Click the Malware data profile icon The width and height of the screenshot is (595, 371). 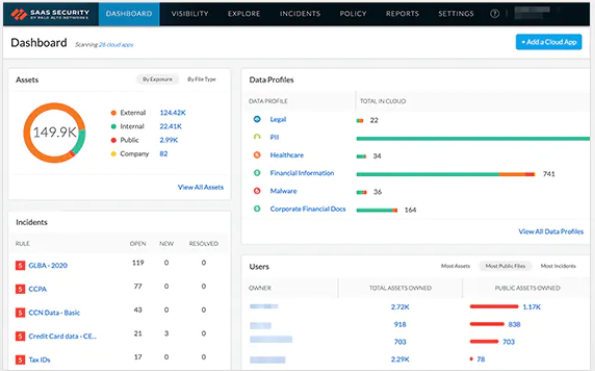point(257,191)
